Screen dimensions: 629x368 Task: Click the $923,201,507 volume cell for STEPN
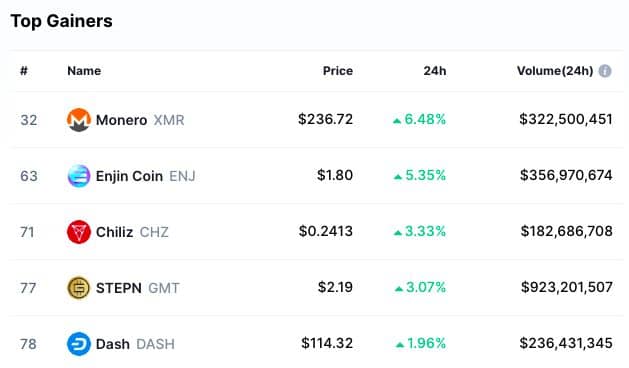point(566,287)
